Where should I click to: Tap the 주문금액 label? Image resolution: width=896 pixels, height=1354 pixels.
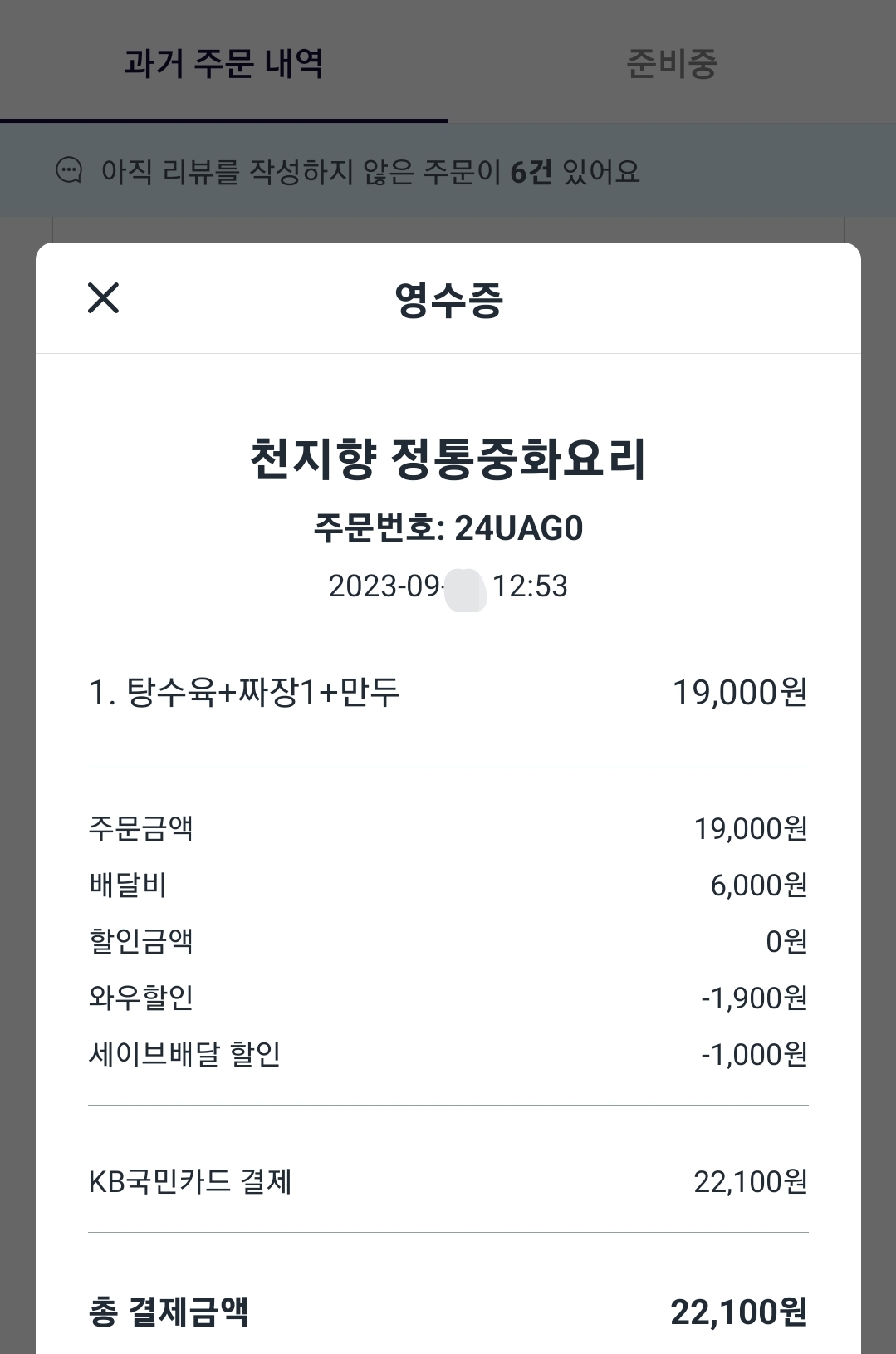[x=141, y=828]
